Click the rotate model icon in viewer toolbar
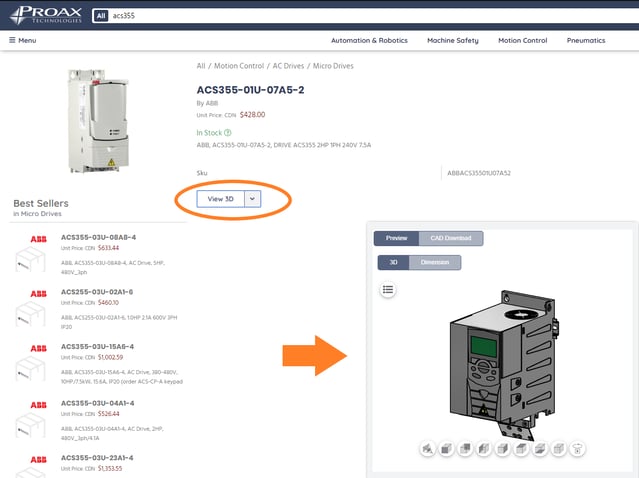 (x=577, y=449)
